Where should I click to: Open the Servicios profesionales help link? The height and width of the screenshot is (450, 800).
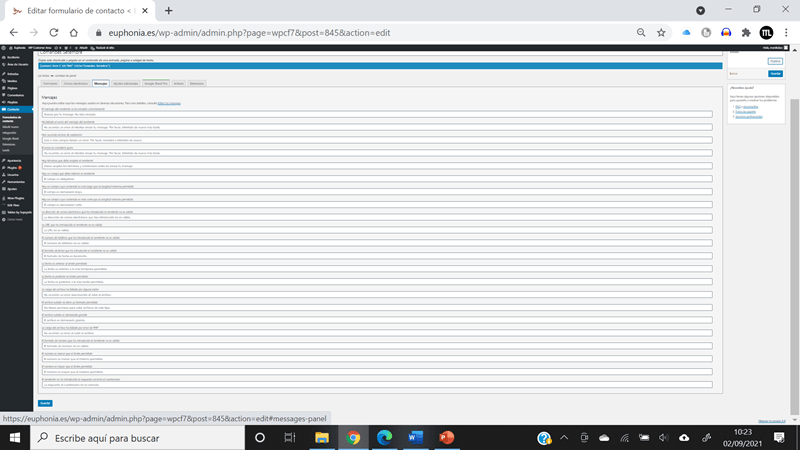tap(749, 117)
